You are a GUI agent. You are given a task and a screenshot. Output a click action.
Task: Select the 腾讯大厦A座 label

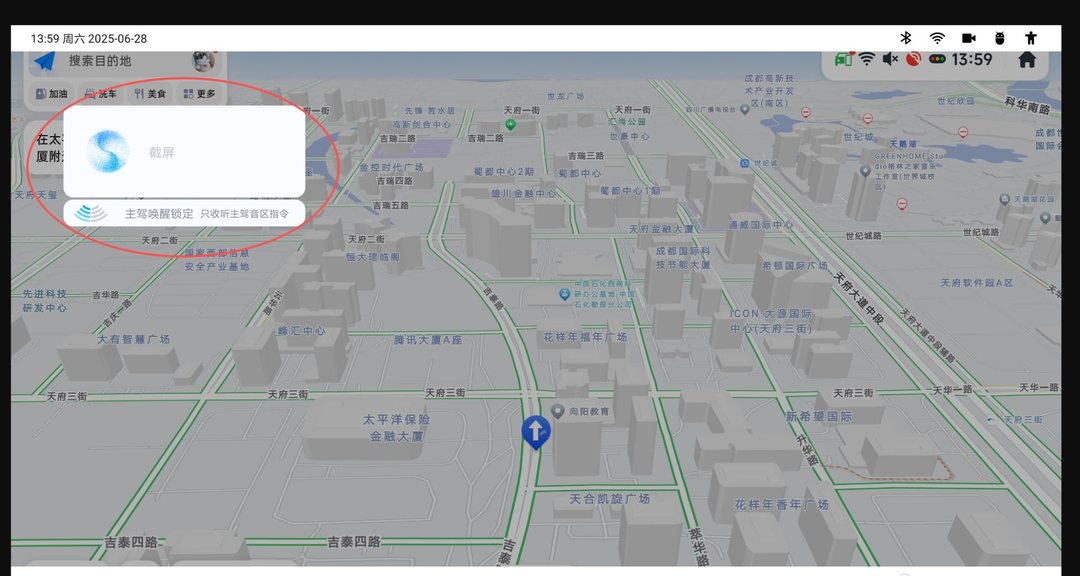coord(428,340)
